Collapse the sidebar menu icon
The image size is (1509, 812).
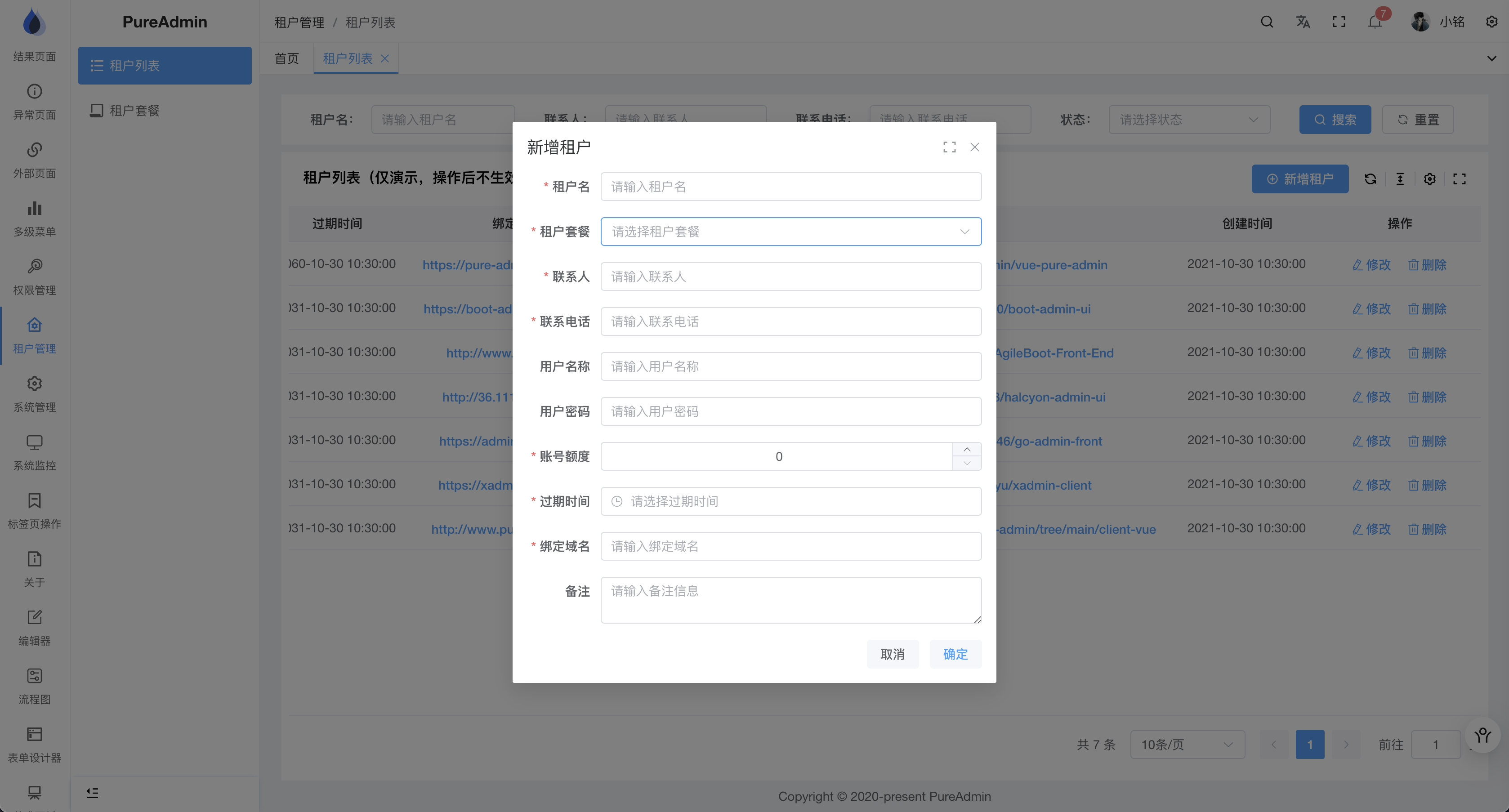coord(93,793)
